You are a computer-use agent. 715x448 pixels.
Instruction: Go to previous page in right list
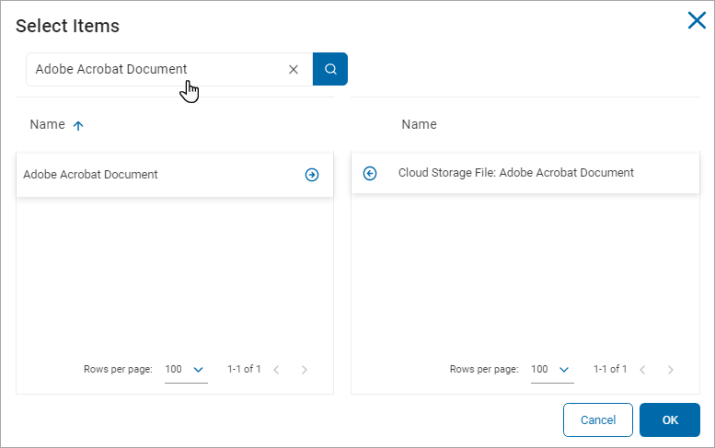[642, 370]
